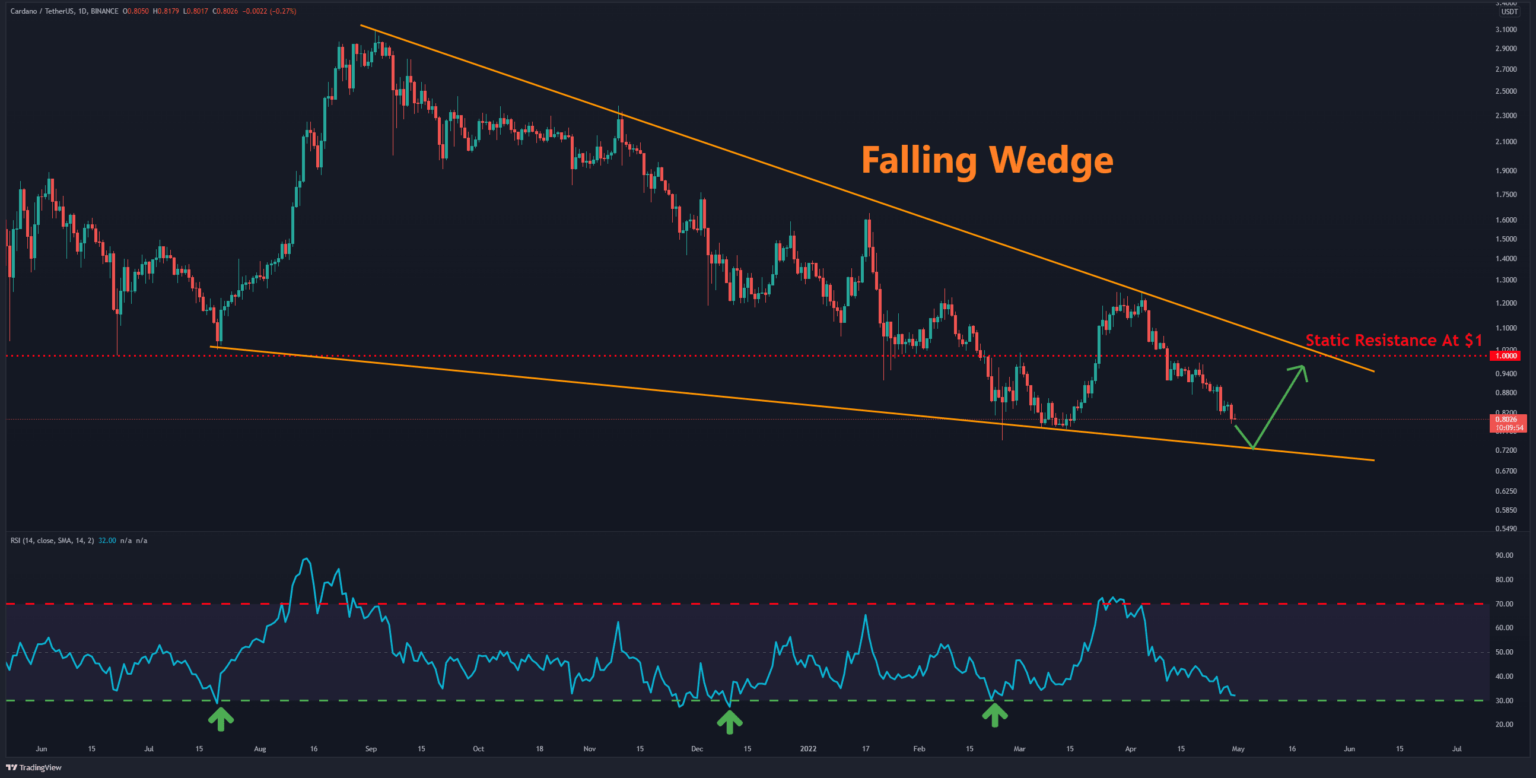Click the green RSI arrow near December
This screenshot has width=1536, height=778.
(730, 720)
